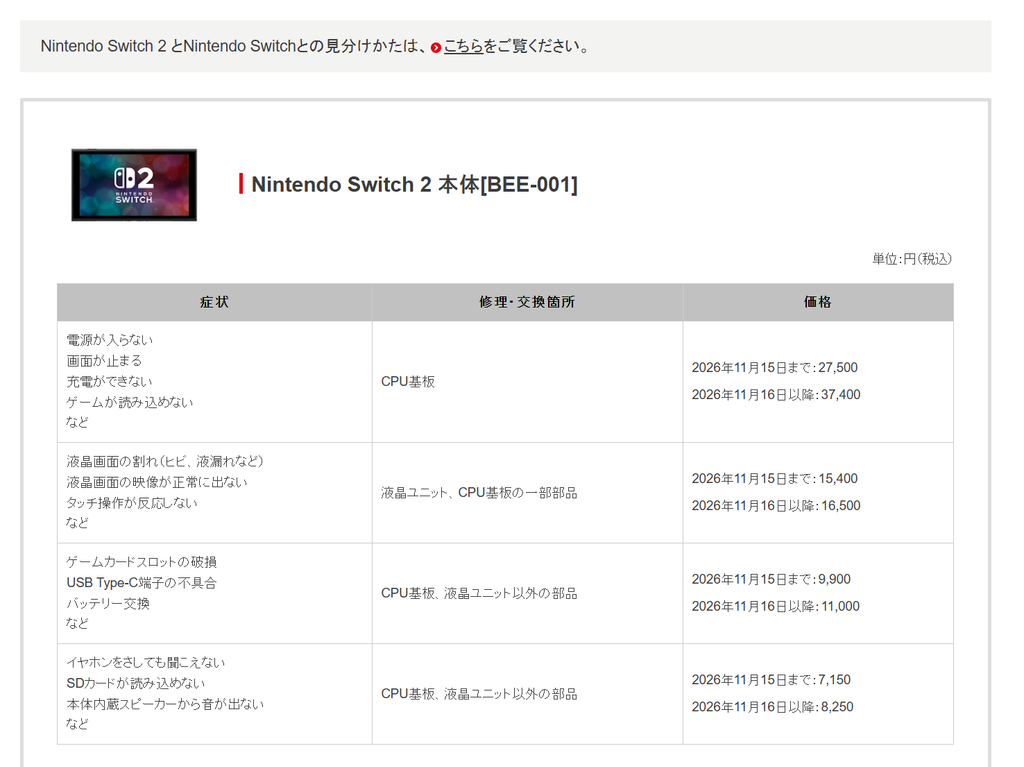Click the 価格 column header
The height and width of the screenshot is (767, 1024).
818,302
